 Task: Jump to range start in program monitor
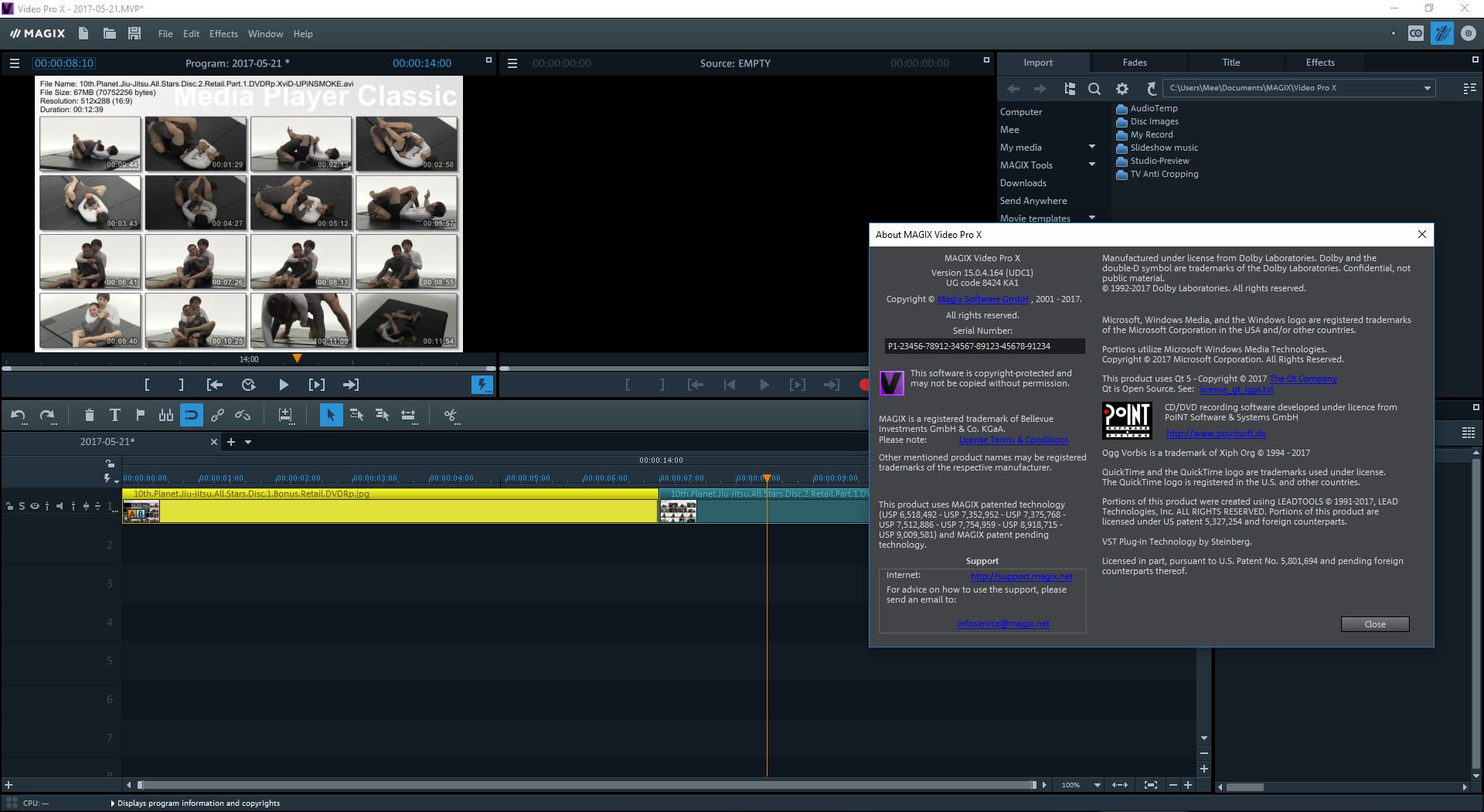click(x=215, y=385)
